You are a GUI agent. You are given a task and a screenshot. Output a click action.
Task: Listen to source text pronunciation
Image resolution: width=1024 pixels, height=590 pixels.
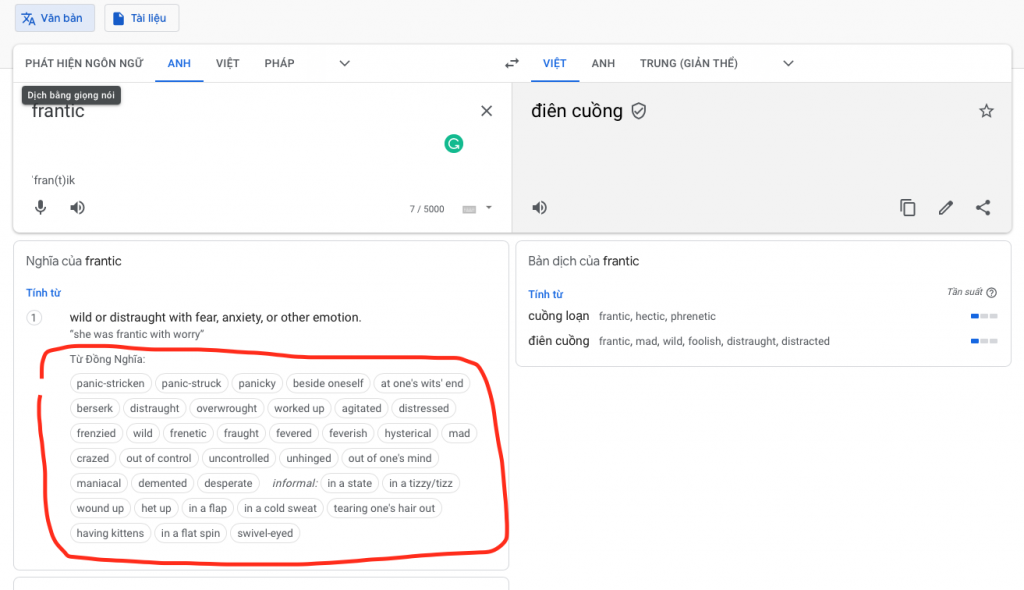[77, 208]
